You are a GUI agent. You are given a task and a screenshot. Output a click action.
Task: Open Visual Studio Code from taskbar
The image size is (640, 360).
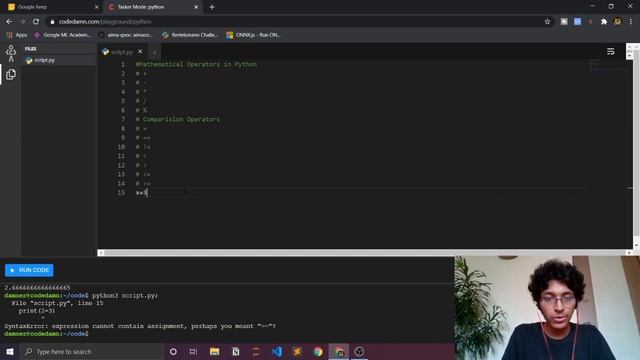277,351
